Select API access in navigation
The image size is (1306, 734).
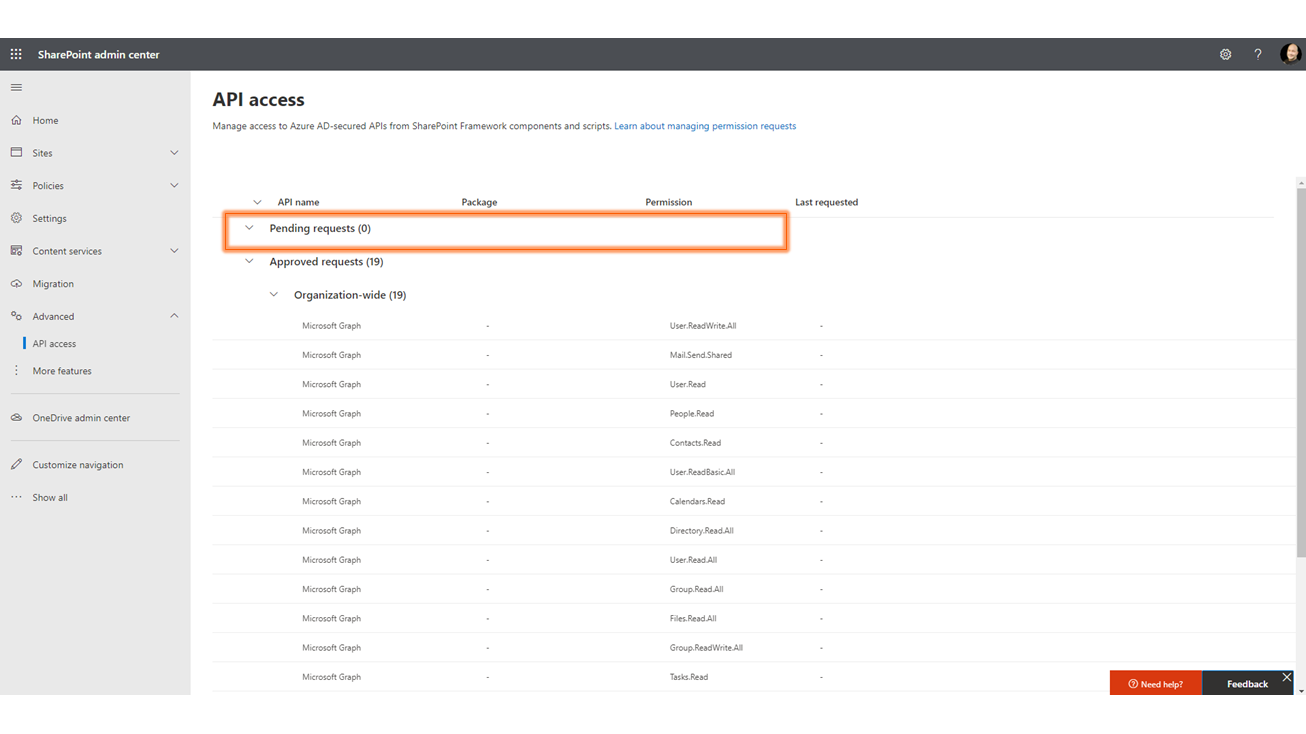(54, 344)
